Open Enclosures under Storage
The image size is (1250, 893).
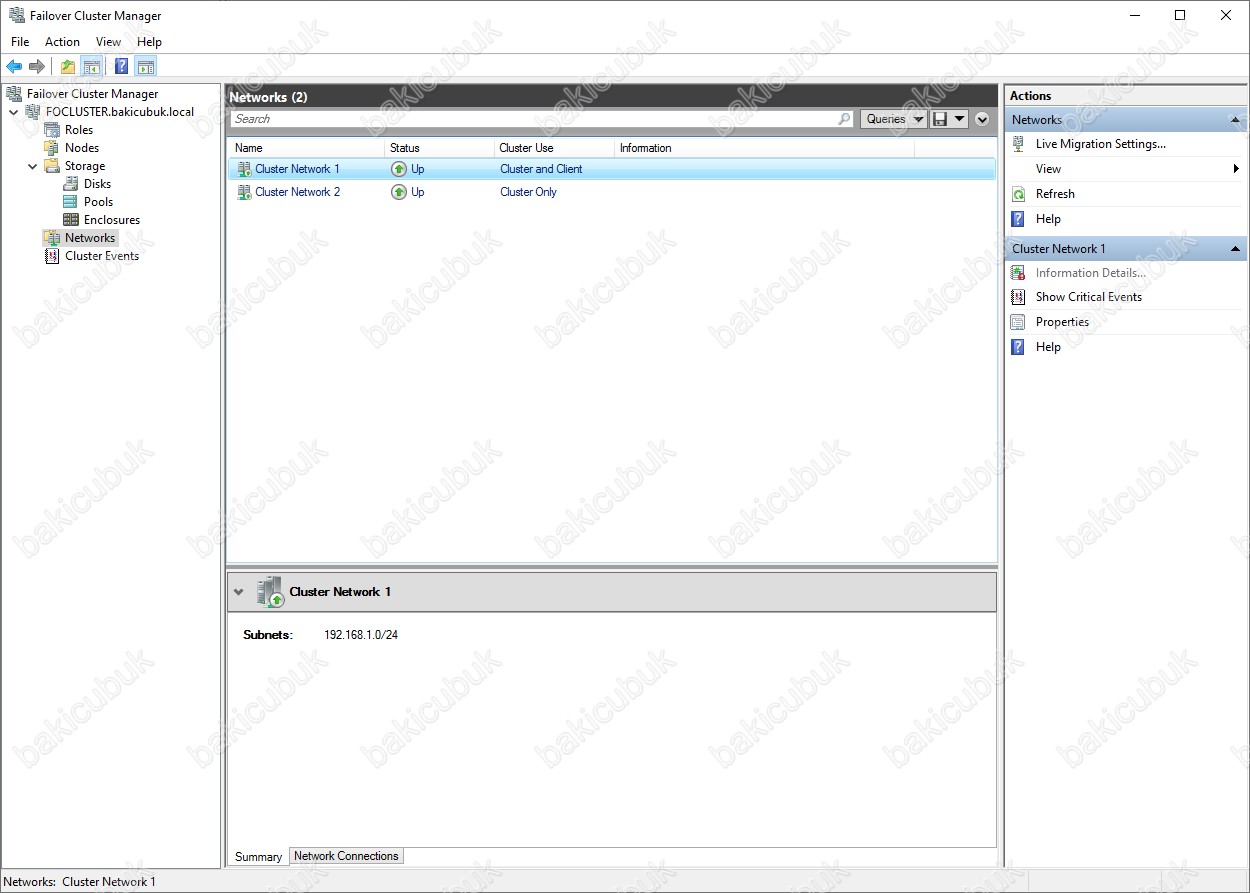coord(112,220)
